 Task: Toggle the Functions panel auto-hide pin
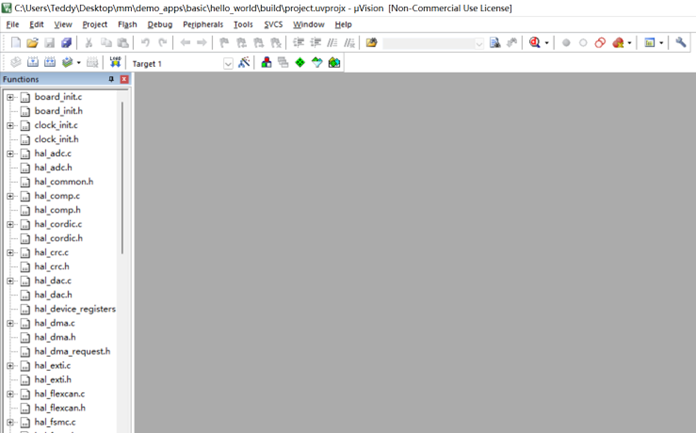pos(111,79)
